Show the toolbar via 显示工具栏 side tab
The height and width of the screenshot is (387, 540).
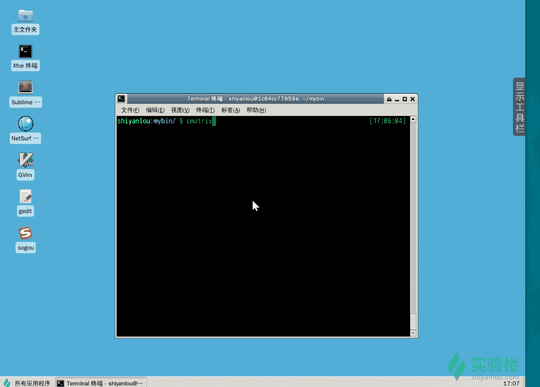[x=519, y=107]
